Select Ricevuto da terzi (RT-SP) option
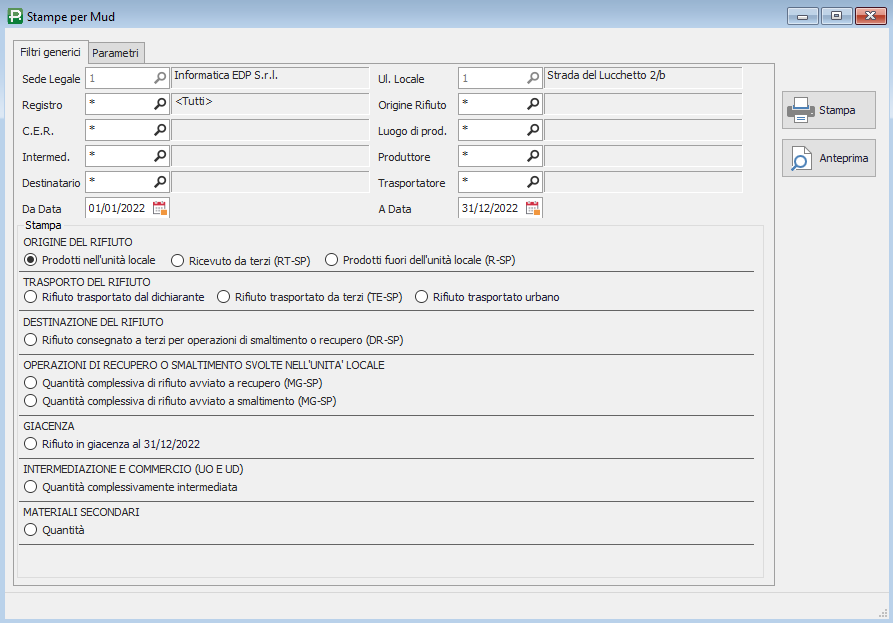 pos(241,261)
